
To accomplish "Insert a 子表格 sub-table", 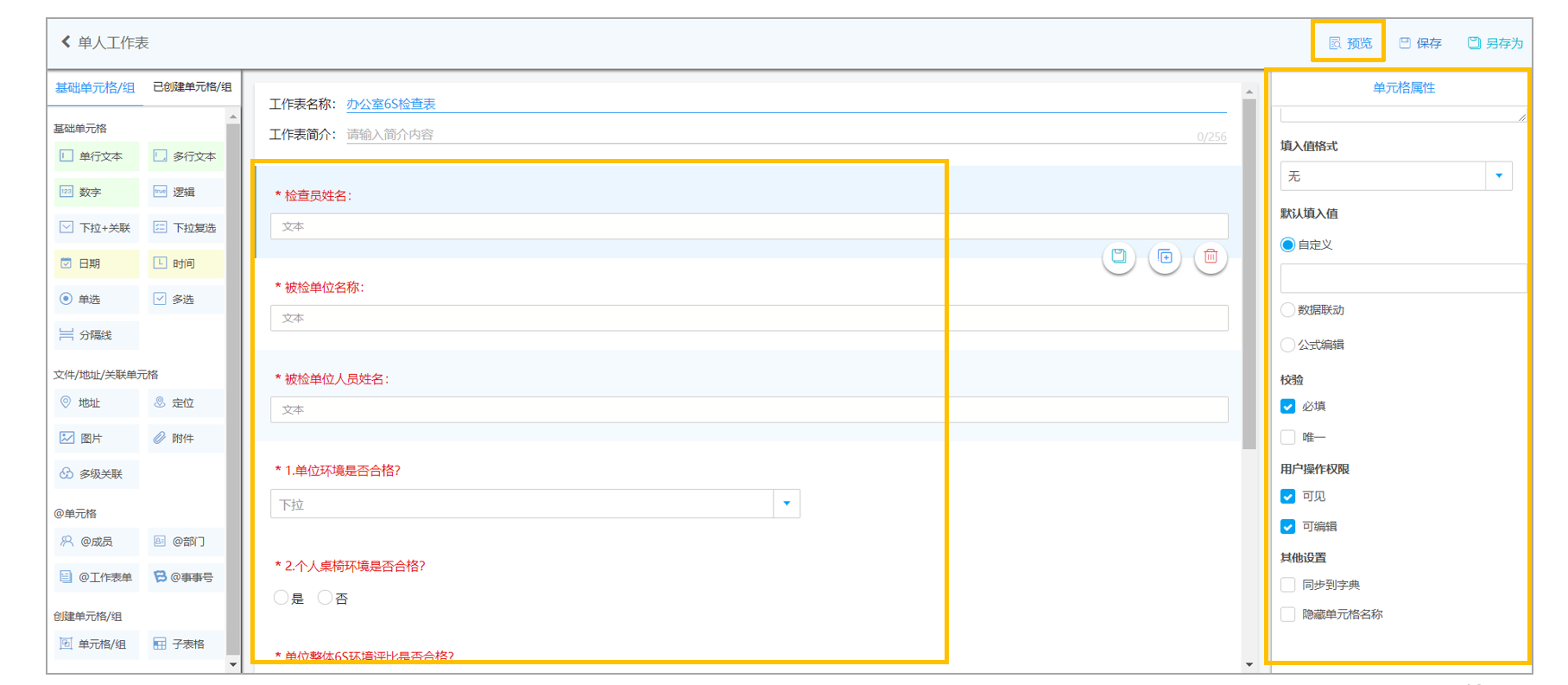I will point(186,644).
